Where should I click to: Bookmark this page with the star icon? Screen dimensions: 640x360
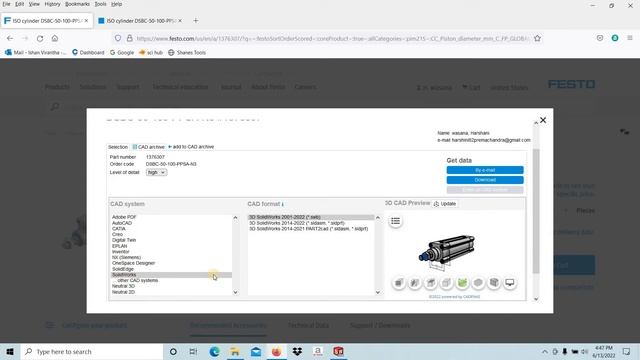click(537, 38)
